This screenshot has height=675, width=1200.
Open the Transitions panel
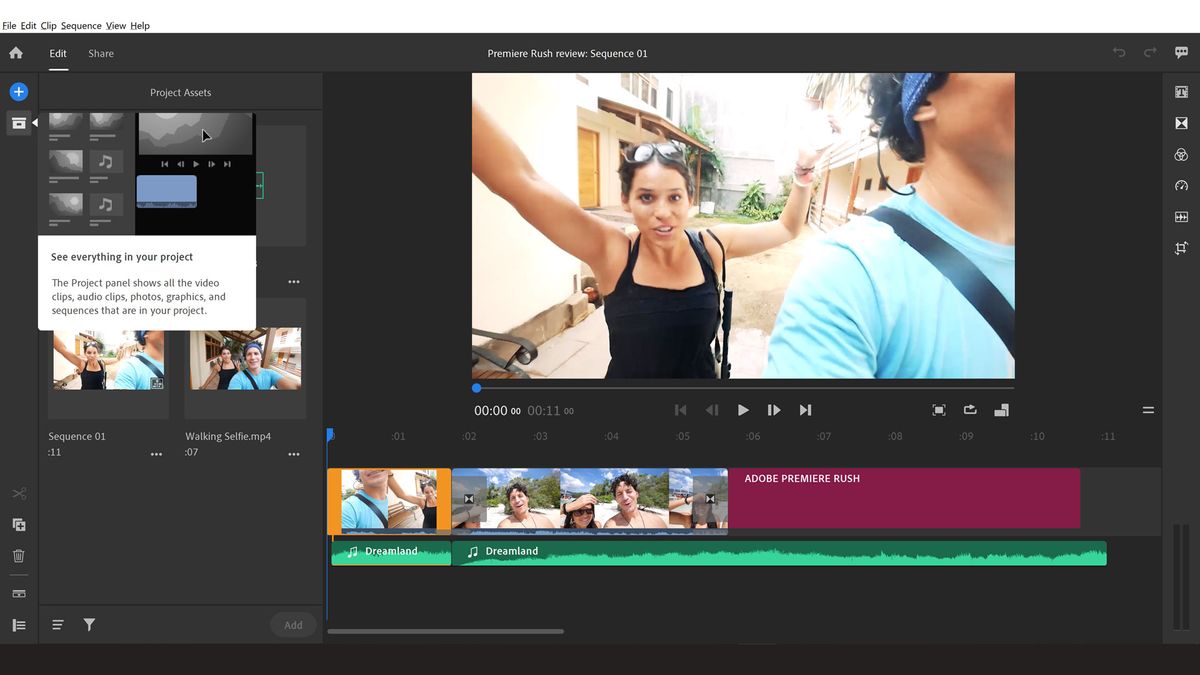pos(1181,123)
